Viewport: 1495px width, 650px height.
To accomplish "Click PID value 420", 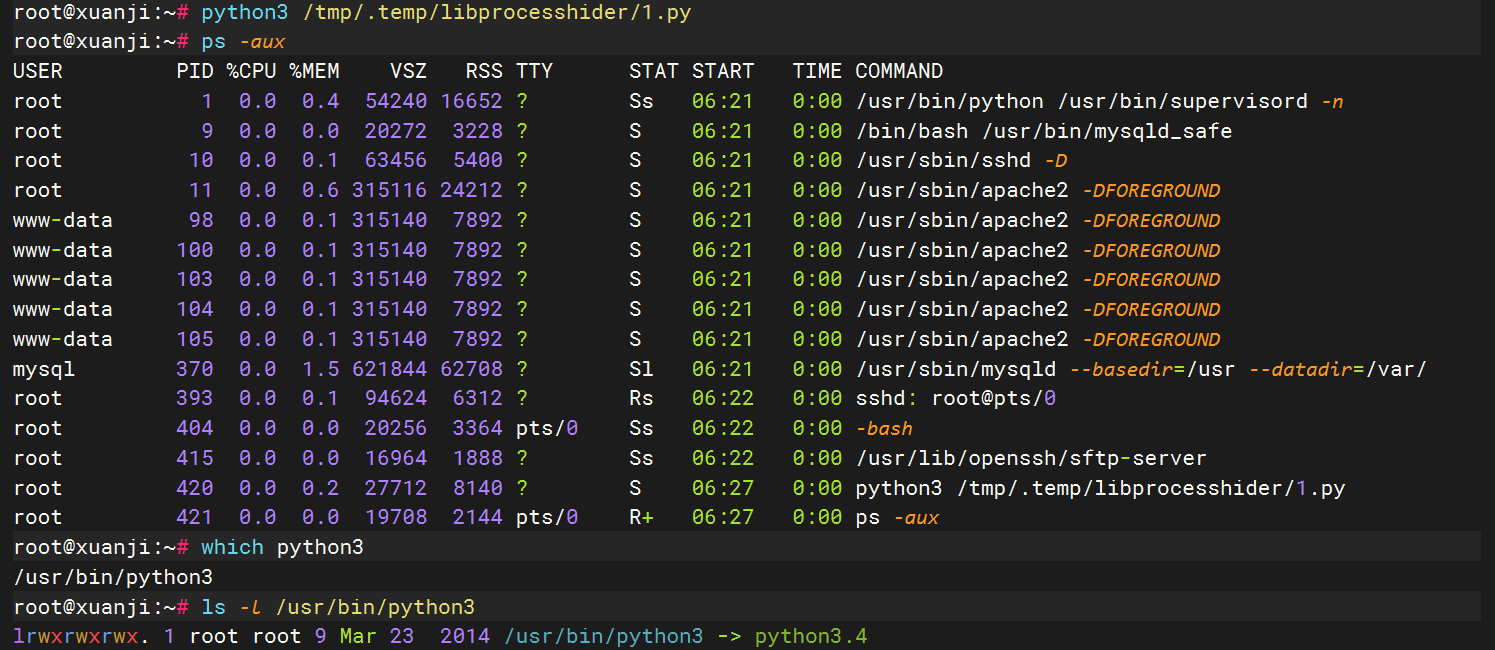I will (x=195, y=488).
